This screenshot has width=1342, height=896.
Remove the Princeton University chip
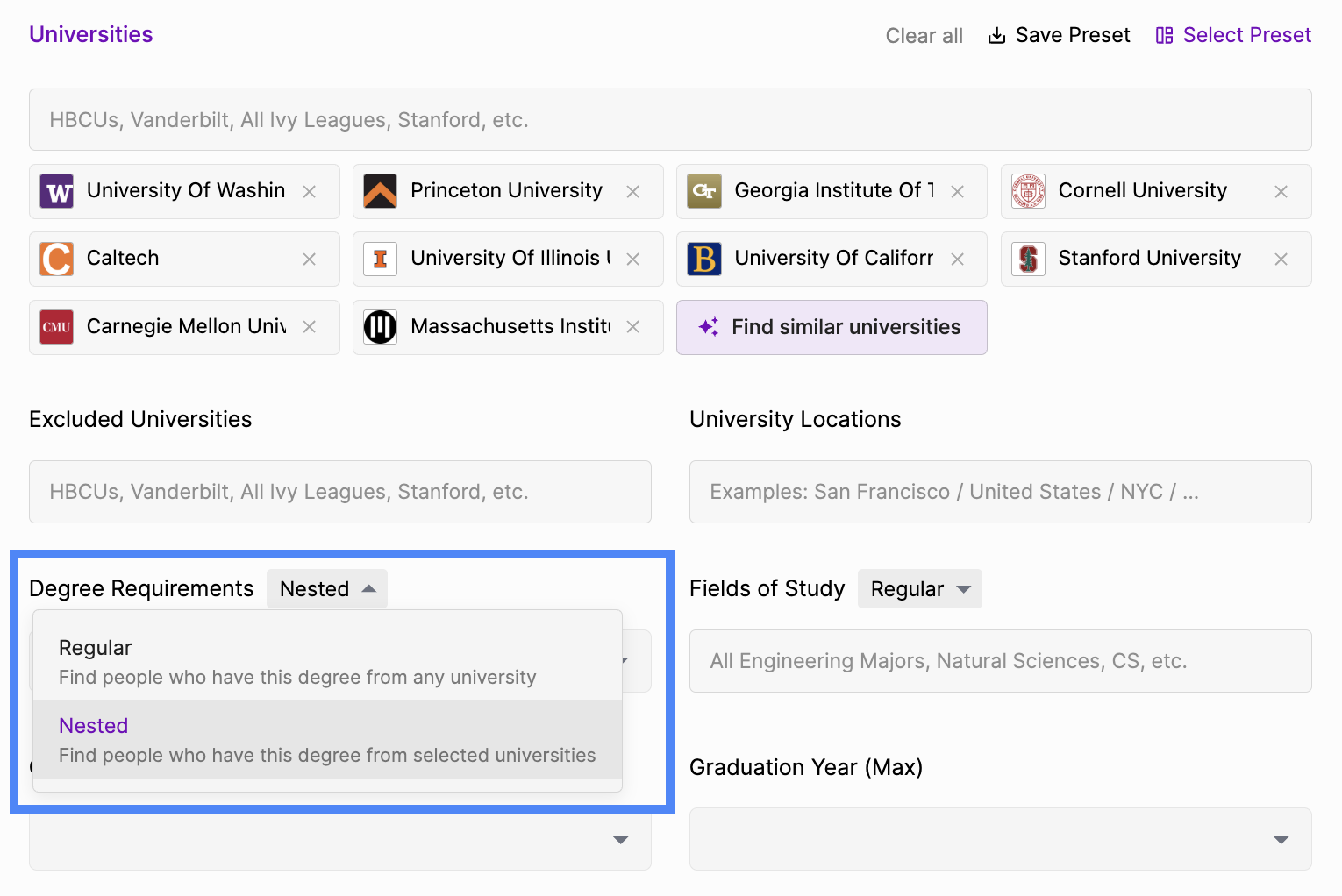[x=632, y=191]
